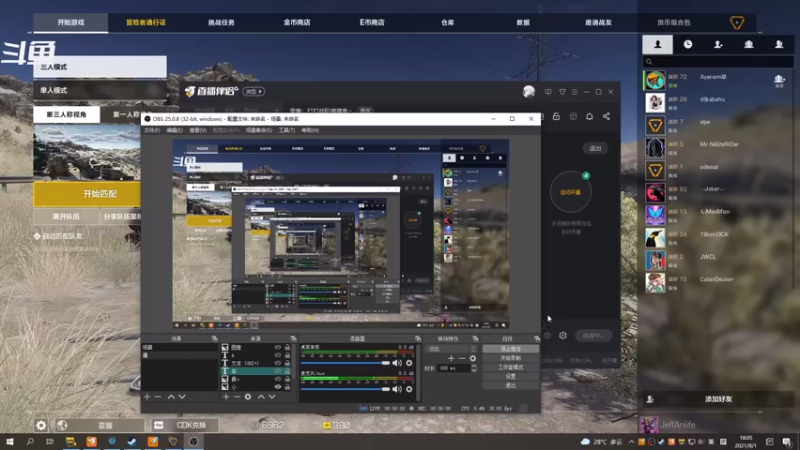This screenshot has height=450, width=800.
Task: Open settings gear at bottom of streaming companion
Action: (x=563, y=335)
